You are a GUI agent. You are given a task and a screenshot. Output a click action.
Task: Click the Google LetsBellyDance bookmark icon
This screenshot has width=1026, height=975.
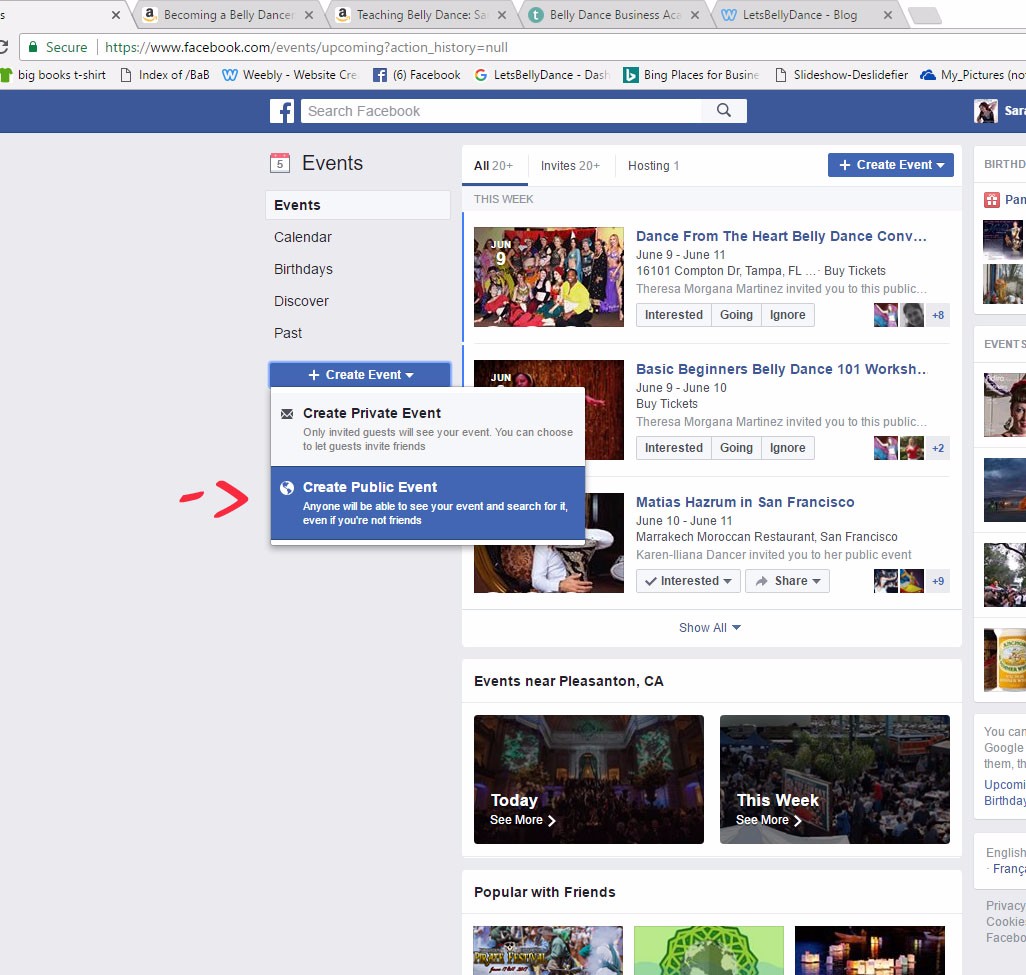coord(481,75)
